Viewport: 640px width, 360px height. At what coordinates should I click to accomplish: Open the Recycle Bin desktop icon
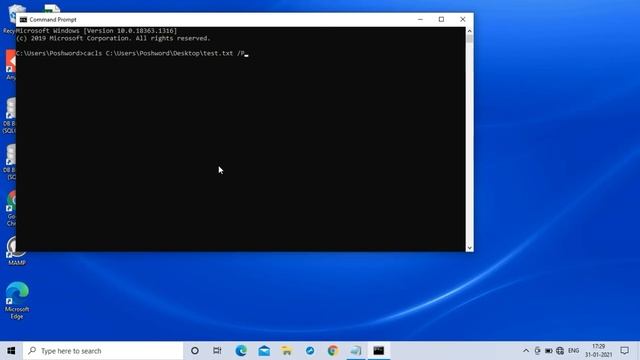pos(10,18)
